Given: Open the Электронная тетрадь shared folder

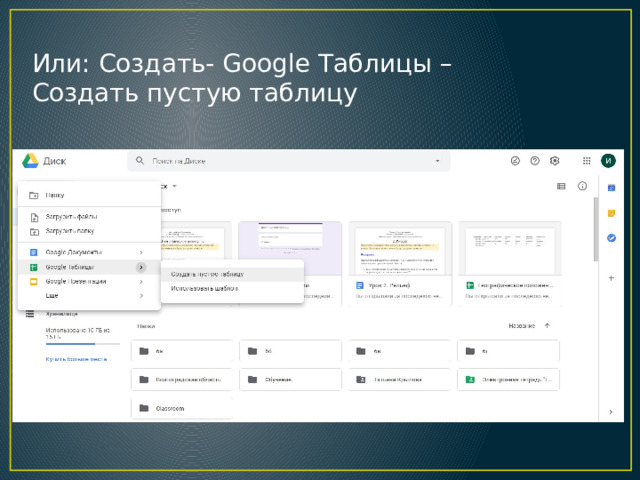Looking at the screenshot, I should pos(509,379).
